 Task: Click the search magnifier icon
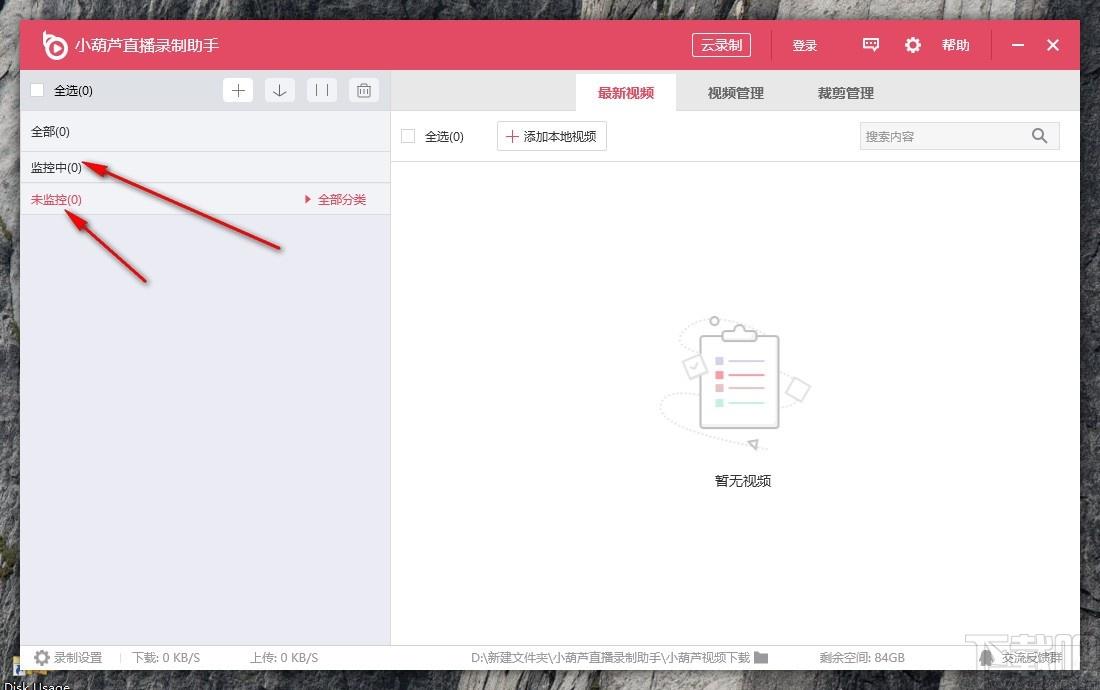(1040, 136)
